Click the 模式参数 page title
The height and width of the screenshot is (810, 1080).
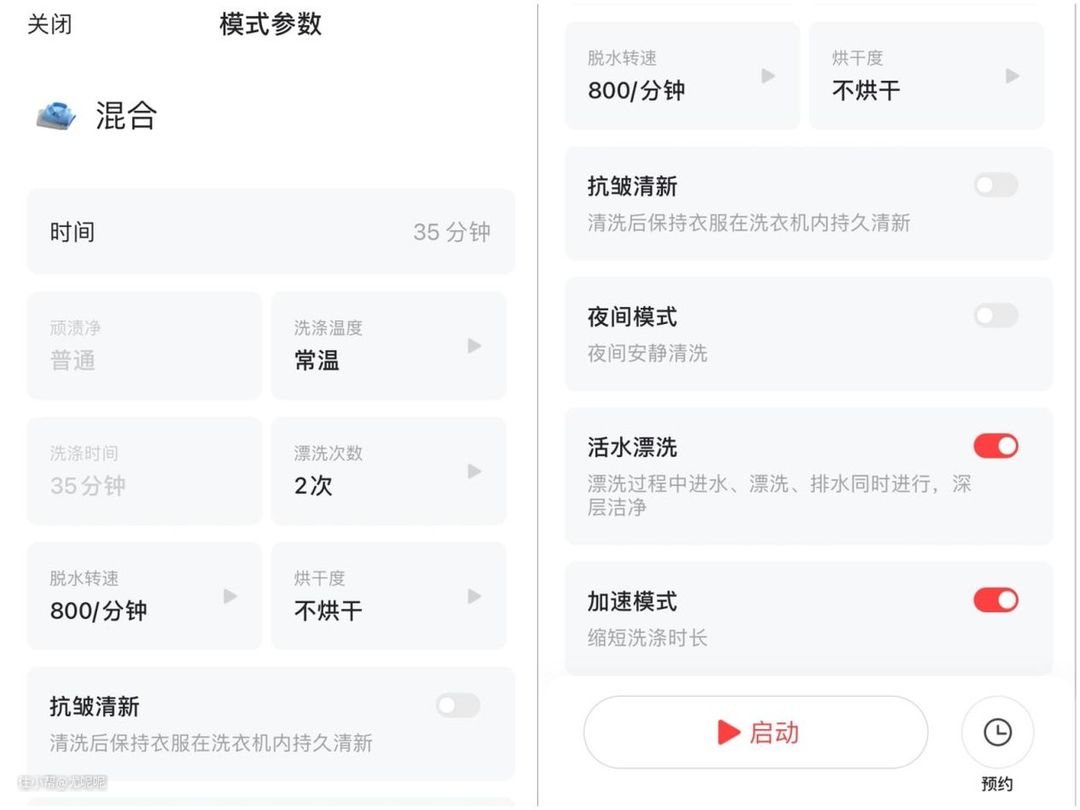pyautogui.click(x=270, y=25)
